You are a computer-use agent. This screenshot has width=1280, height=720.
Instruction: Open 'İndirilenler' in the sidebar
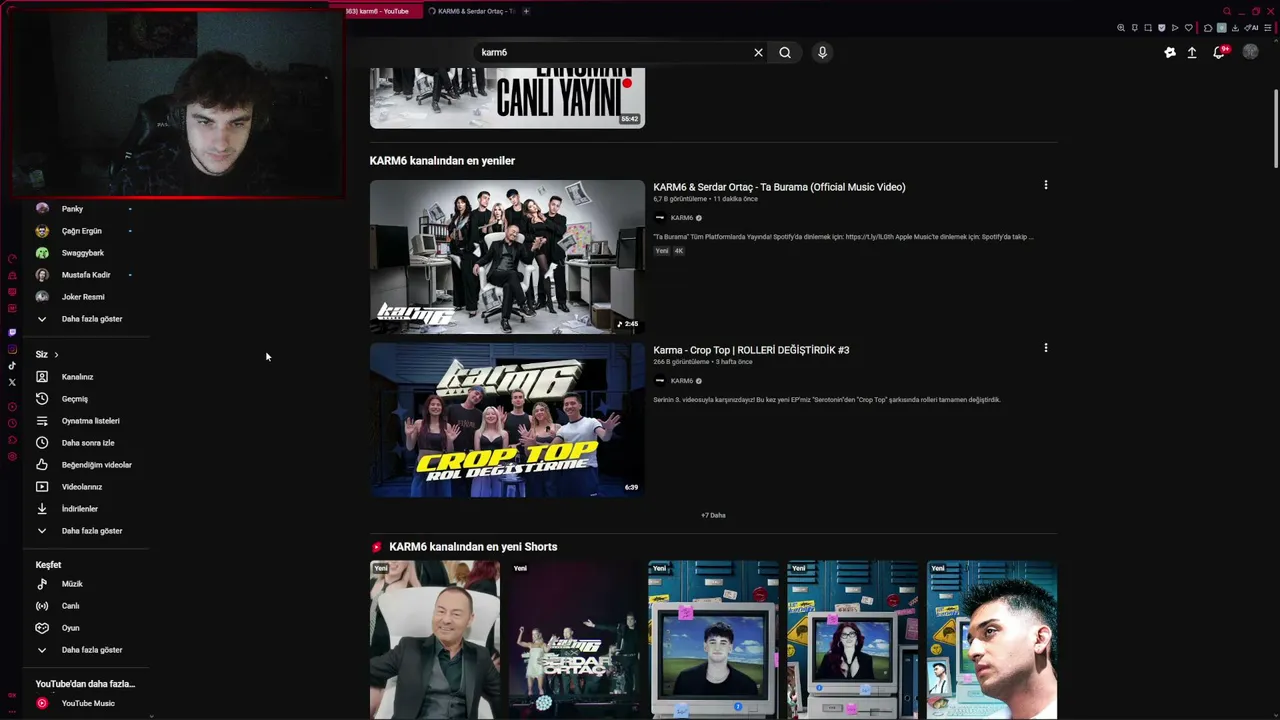click(x=79, y=509)
